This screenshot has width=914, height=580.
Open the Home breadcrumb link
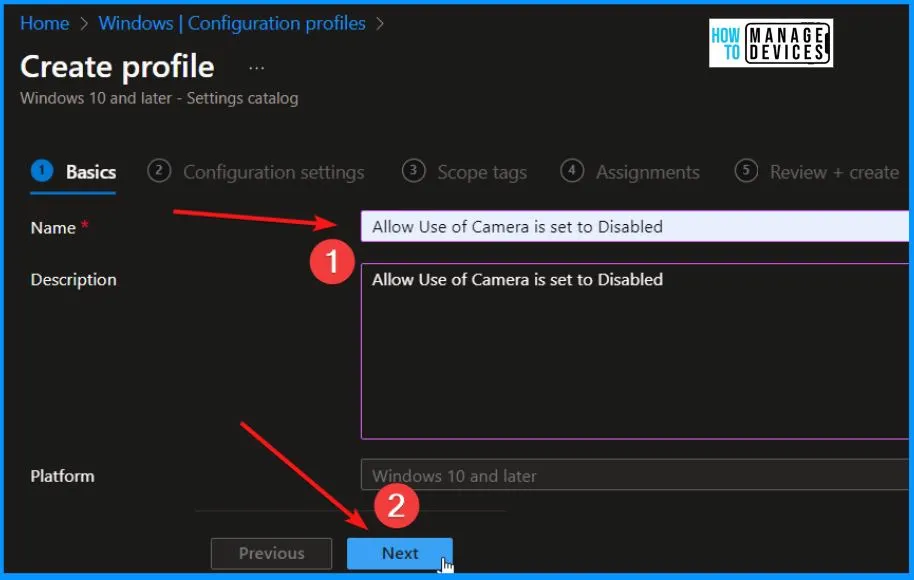44,23
